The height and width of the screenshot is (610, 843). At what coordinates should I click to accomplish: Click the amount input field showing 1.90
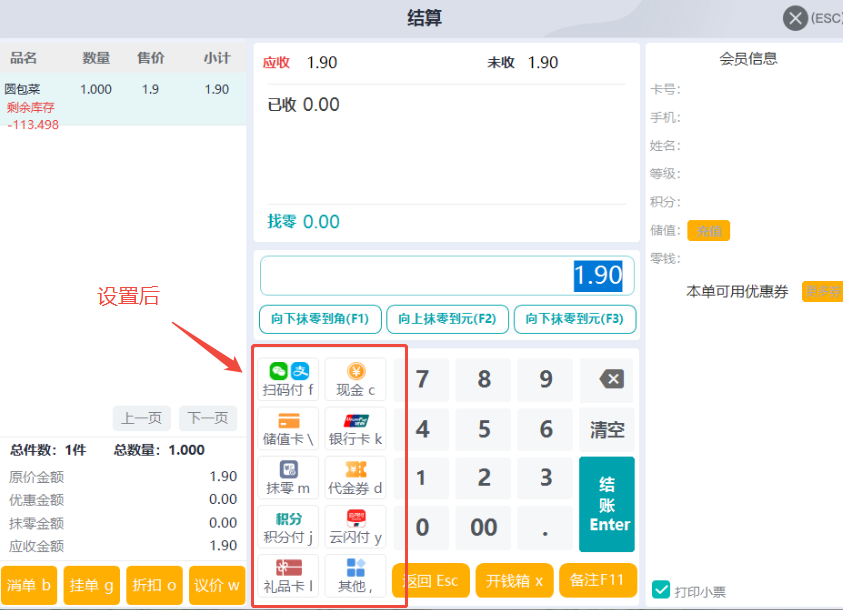(x=447, y=275)
